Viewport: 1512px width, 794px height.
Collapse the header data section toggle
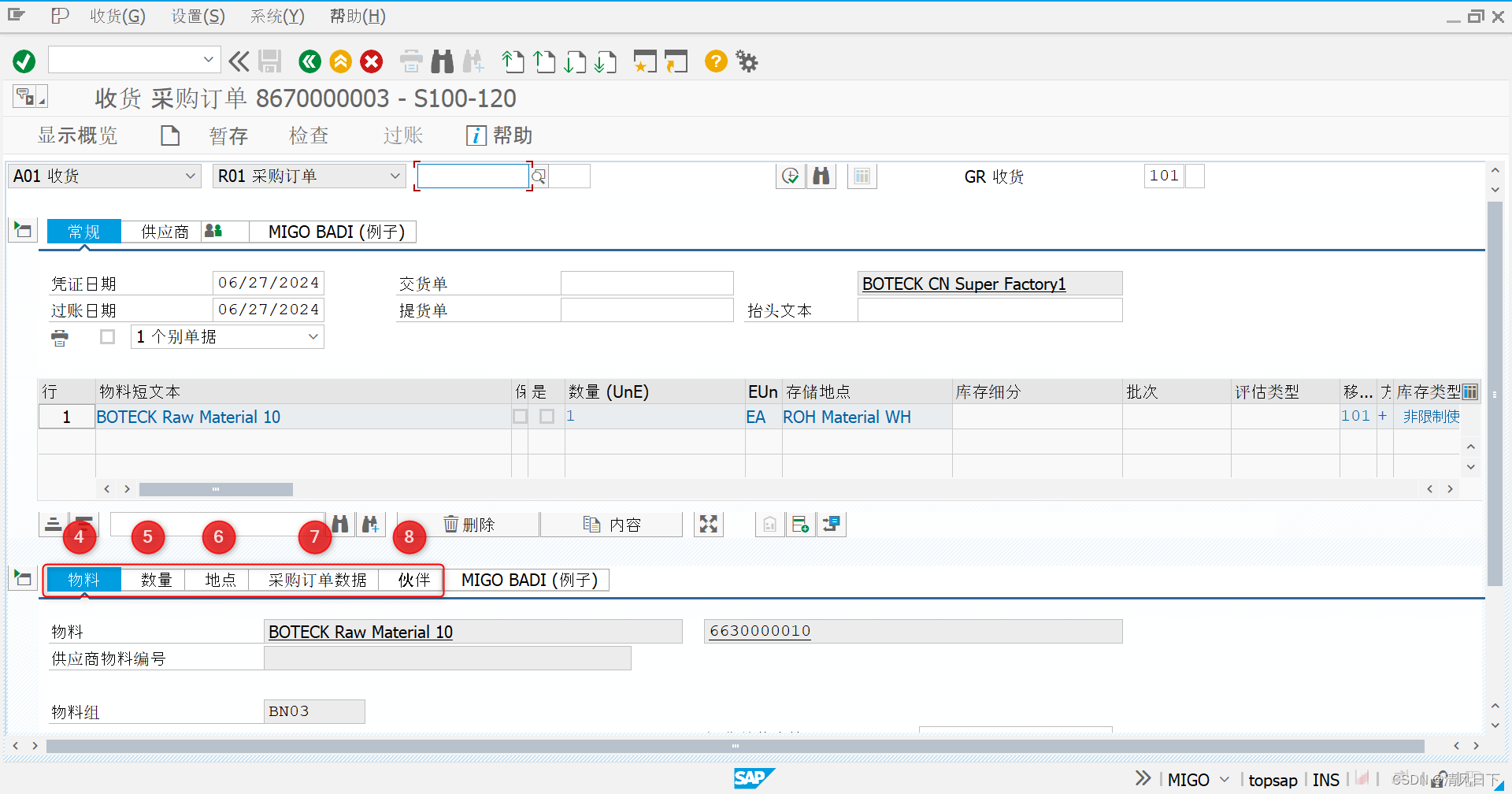coord(23,231)
